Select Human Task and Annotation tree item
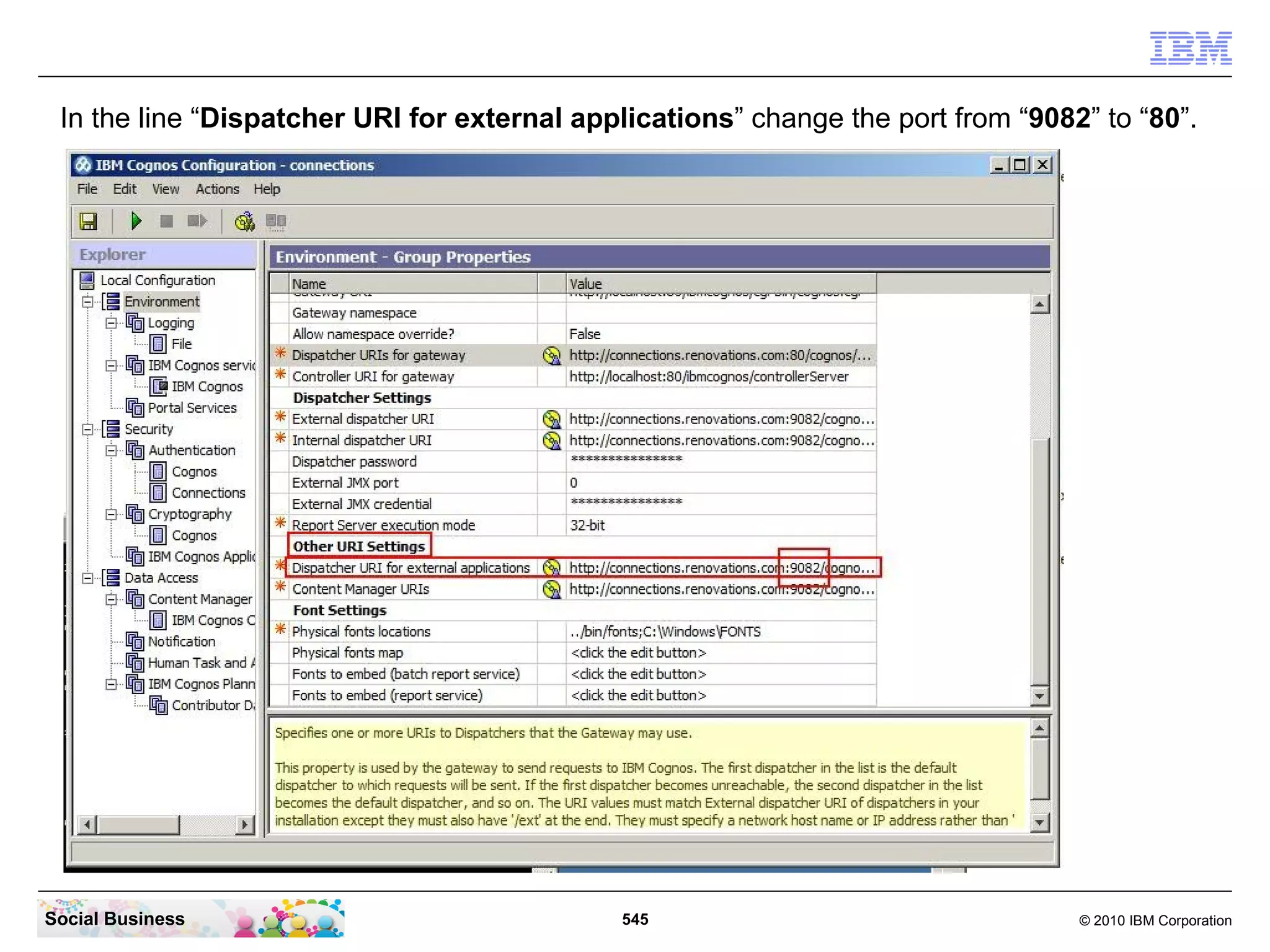The height and width of the screenshot is (952, 1270). (201, 663)
